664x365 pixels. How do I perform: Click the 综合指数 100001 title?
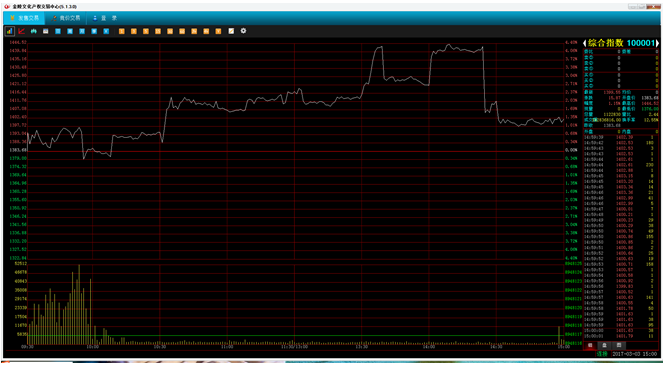click(x=621, y=43)
